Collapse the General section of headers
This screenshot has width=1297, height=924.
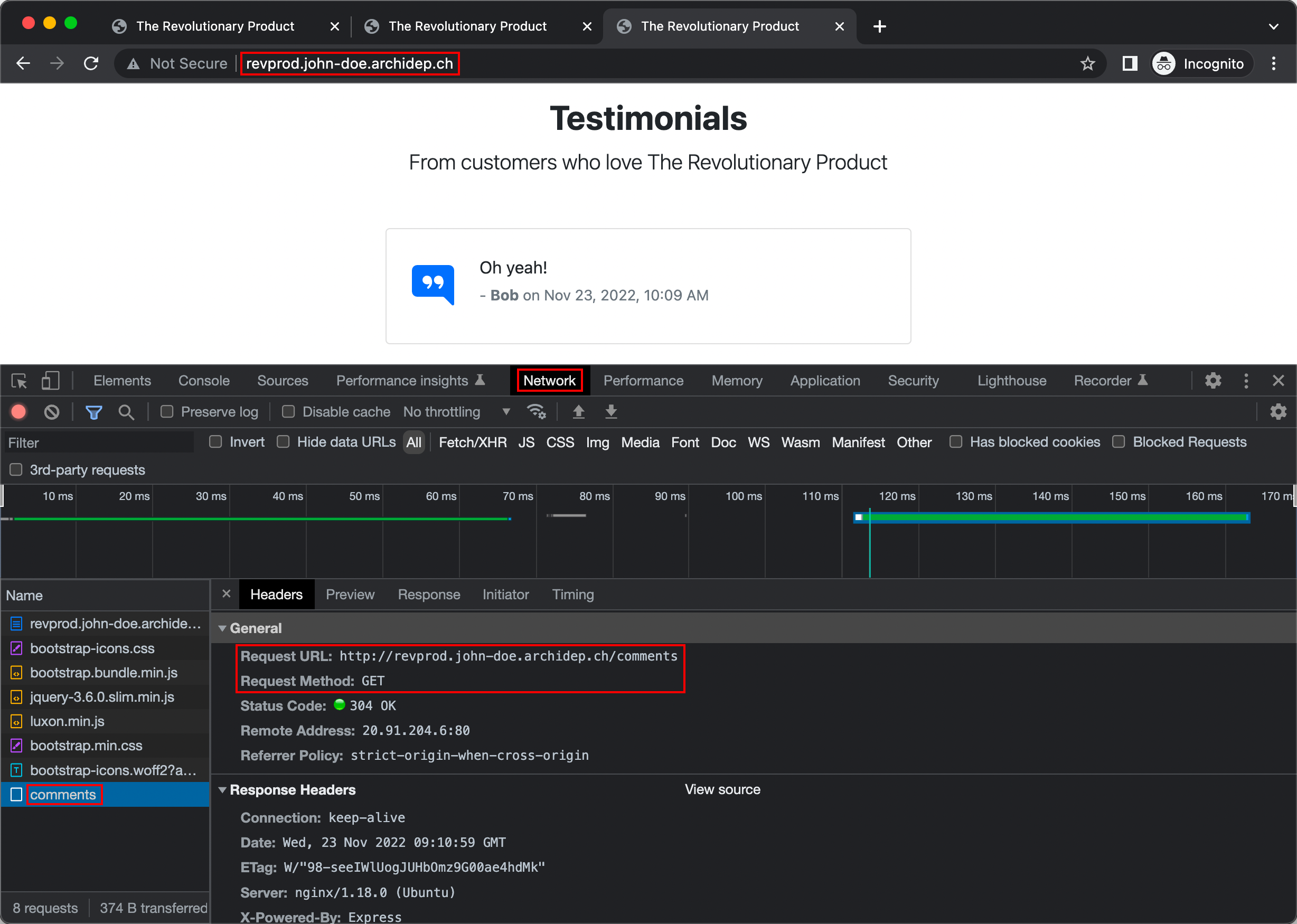click(222, 628)
